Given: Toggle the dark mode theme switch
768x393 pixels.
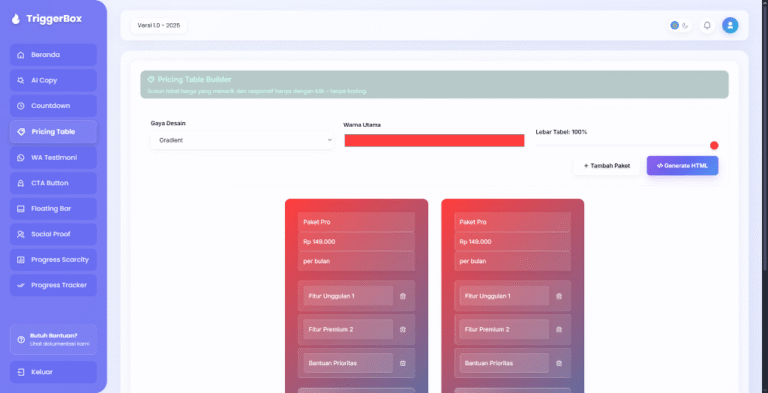Looking at the screenshot, I should 680,25.
